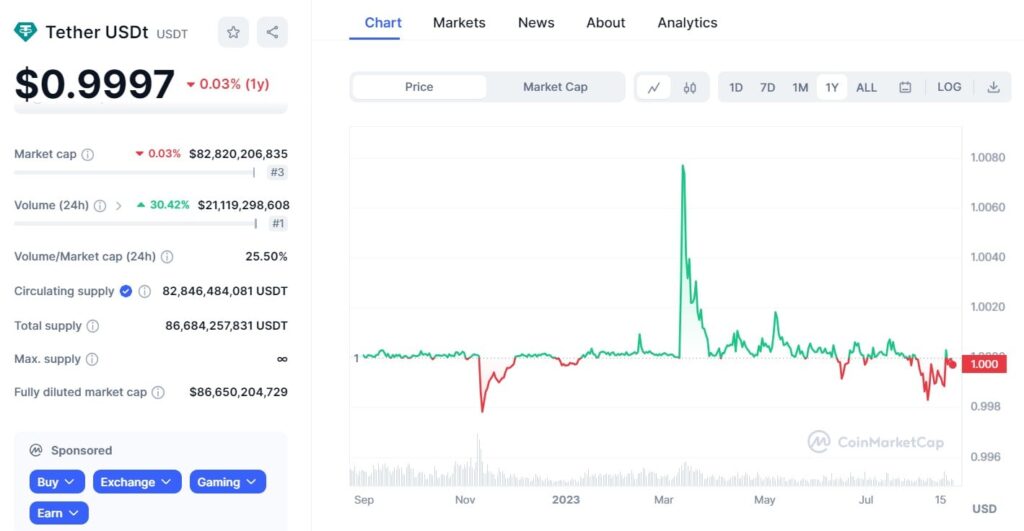Click the share icon button
This screenshot has width=1024, height=531.
coord(272,32)
